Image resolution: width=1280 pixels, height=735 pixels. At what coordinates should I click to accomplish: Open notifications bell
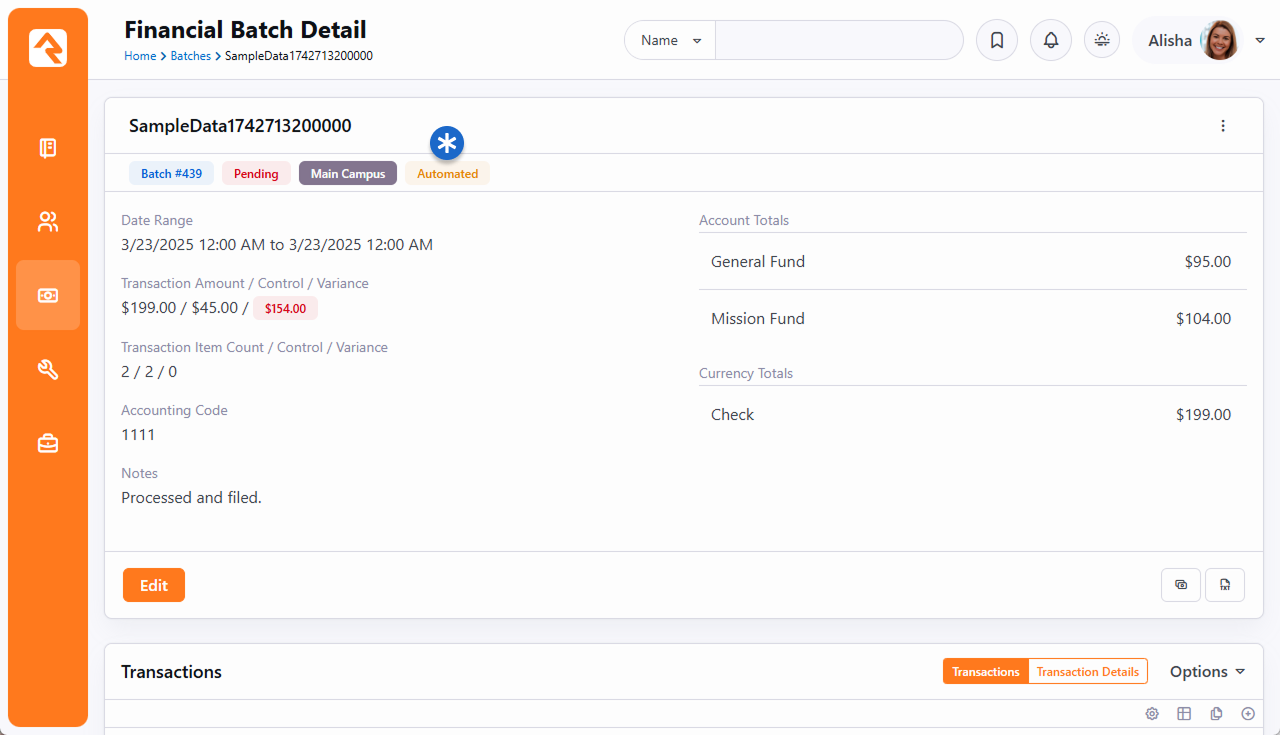1051,41
